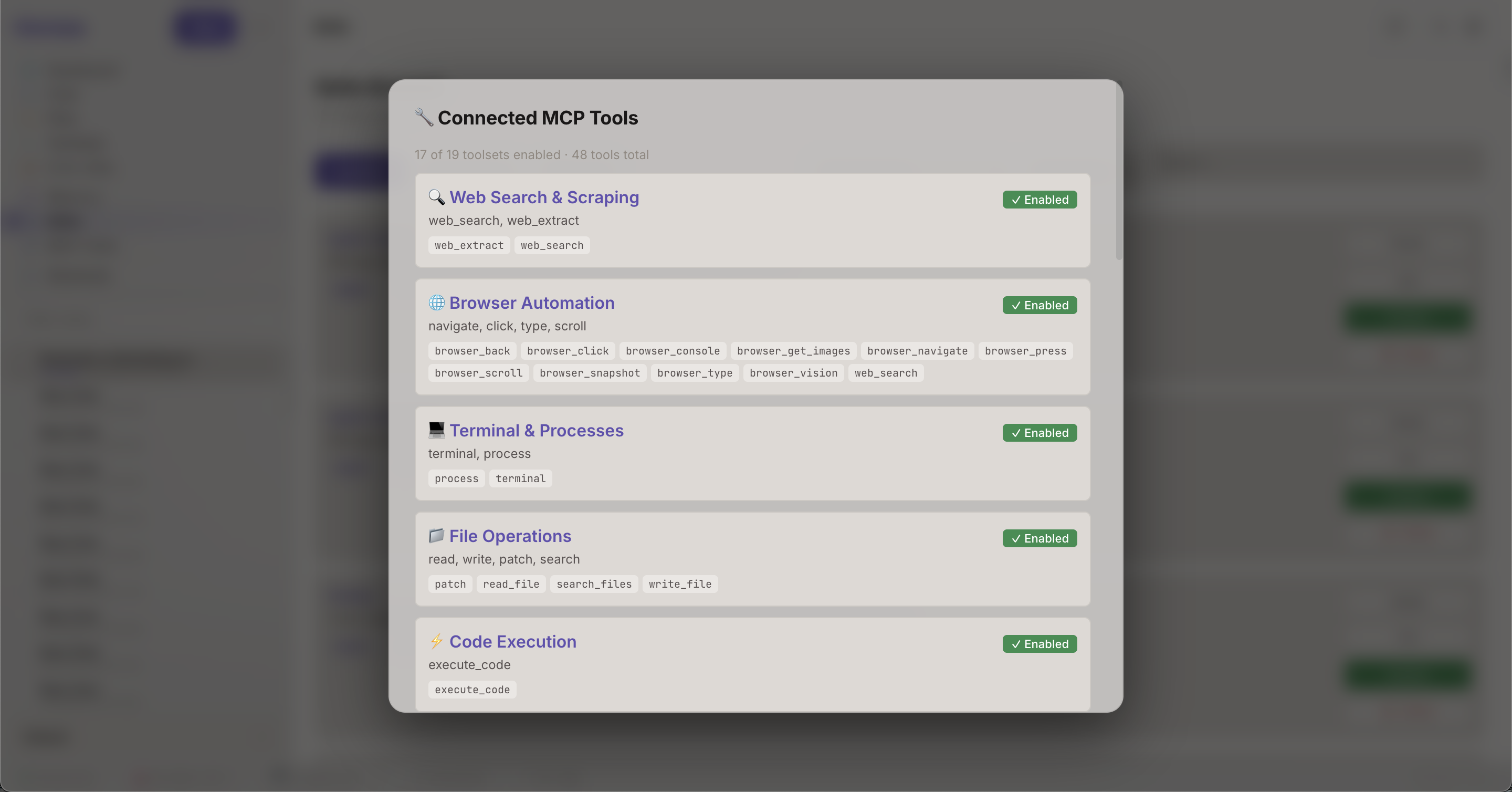Open the Browser Automation heading link
This screenshot has height=792, width=1512.
coord(531,303)
